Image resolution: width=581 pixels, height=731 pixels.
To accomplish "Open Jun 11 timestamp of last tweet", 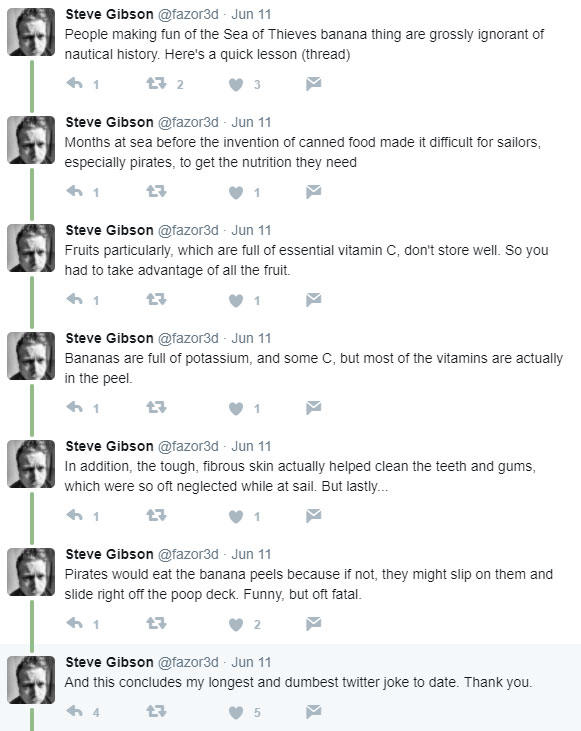I will (251, 662).
